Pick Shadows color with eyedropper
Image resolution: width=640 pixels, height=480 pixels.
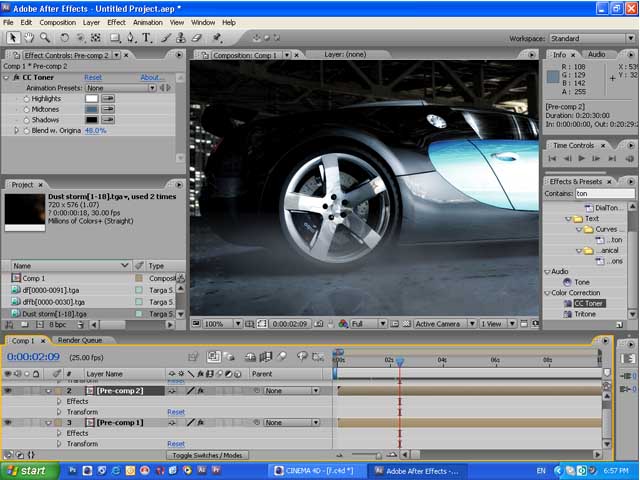click(108, 120)
